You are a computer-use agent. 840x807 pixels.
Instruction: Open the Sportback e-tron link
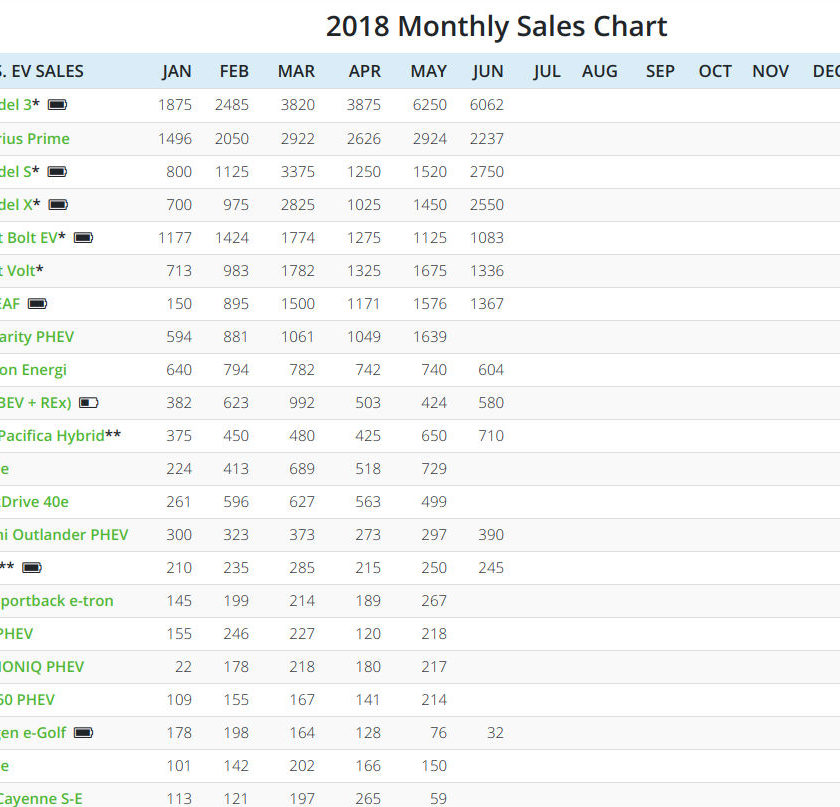coord(56,601)
